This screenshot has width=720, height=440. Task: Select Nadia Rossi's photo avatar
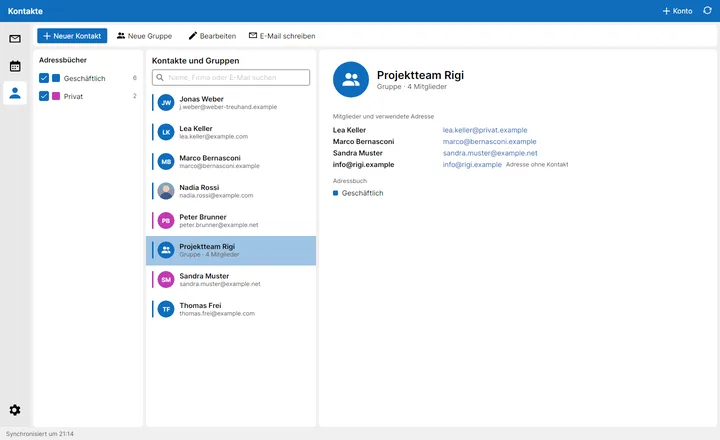166,191
